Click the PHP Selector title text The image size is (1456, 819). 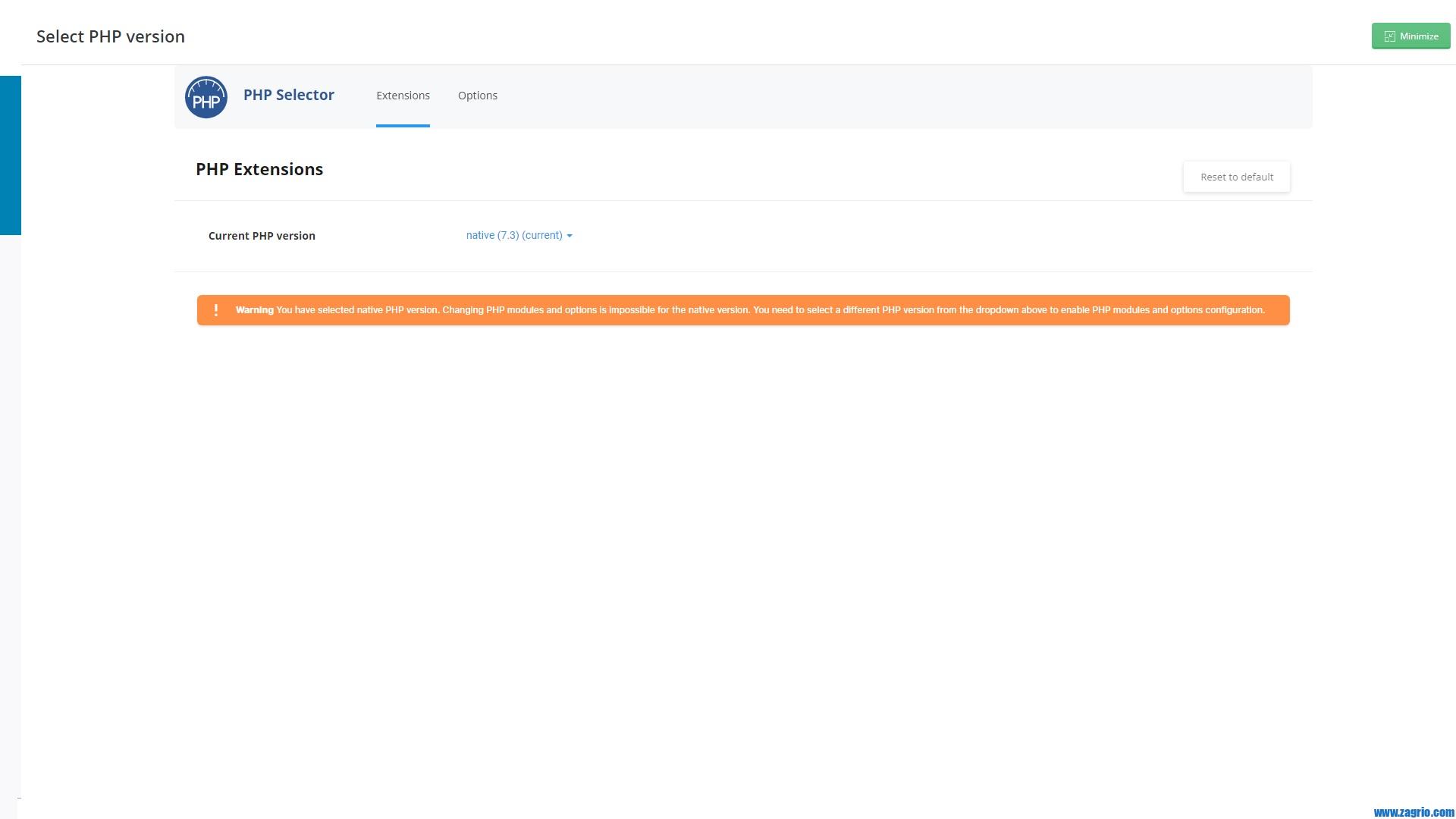pos(289,95)
